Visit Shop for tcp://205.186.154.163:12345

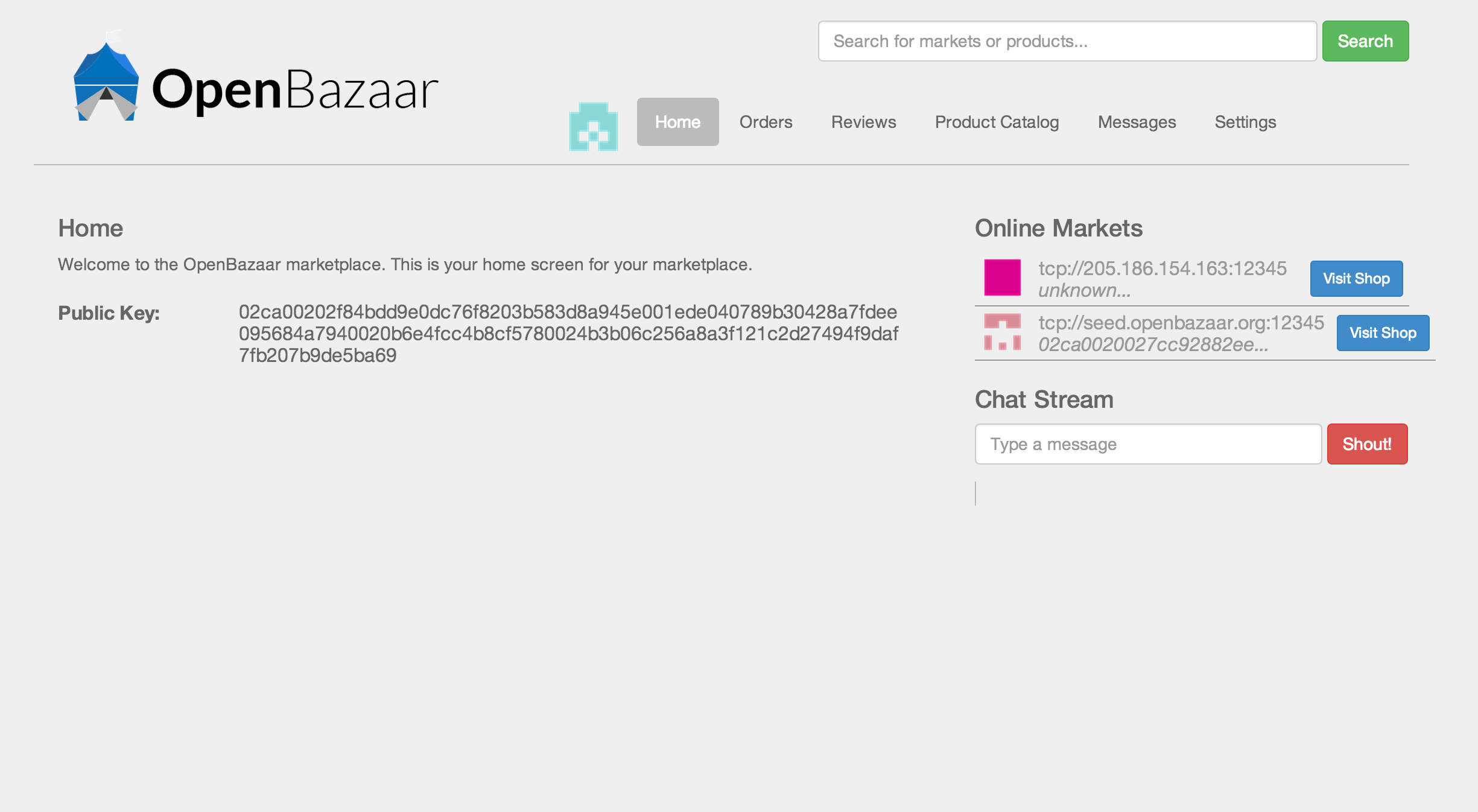(1356, 279)
